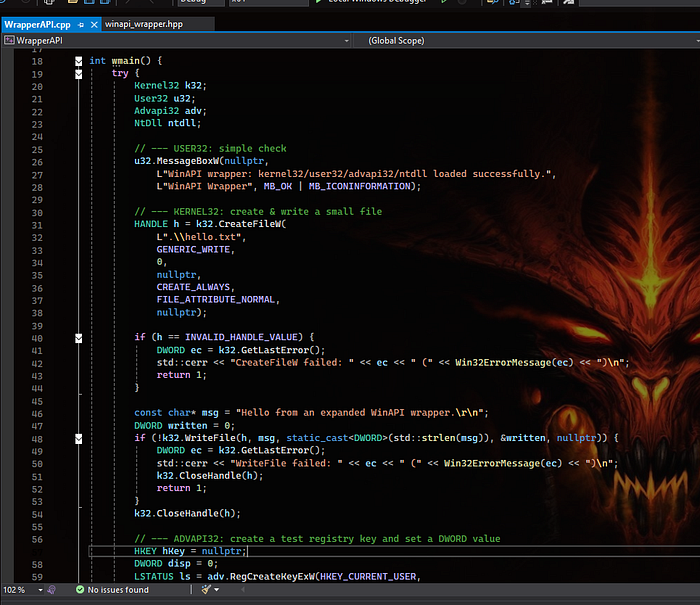Screen dimensions: 700x605
Task: Close the WrapperAPI.cpp tab
Action: point(94,25)
